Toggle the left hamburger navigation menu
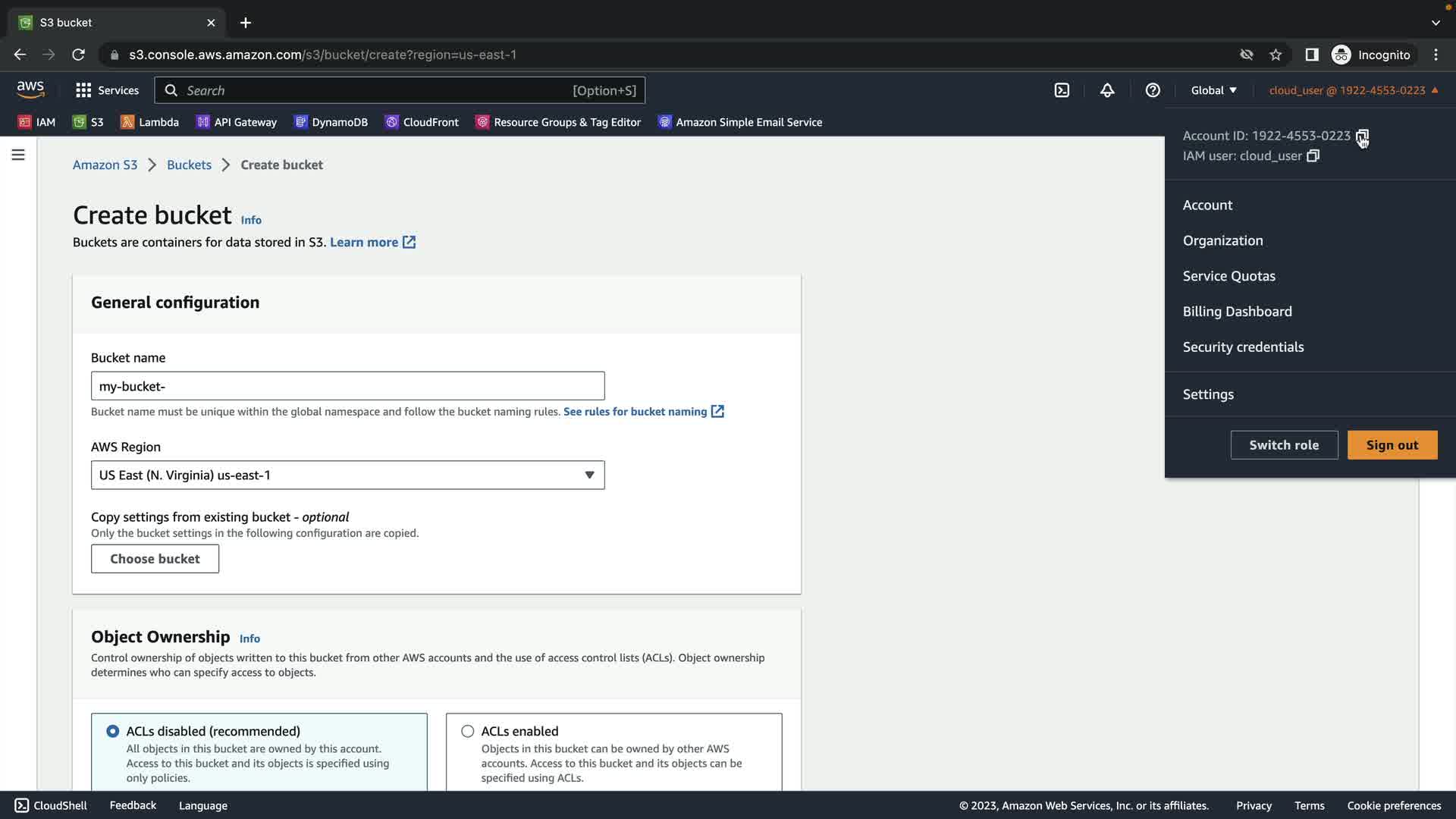The height and width of the screenshot is (819, 1456). [x=18, y=155]
